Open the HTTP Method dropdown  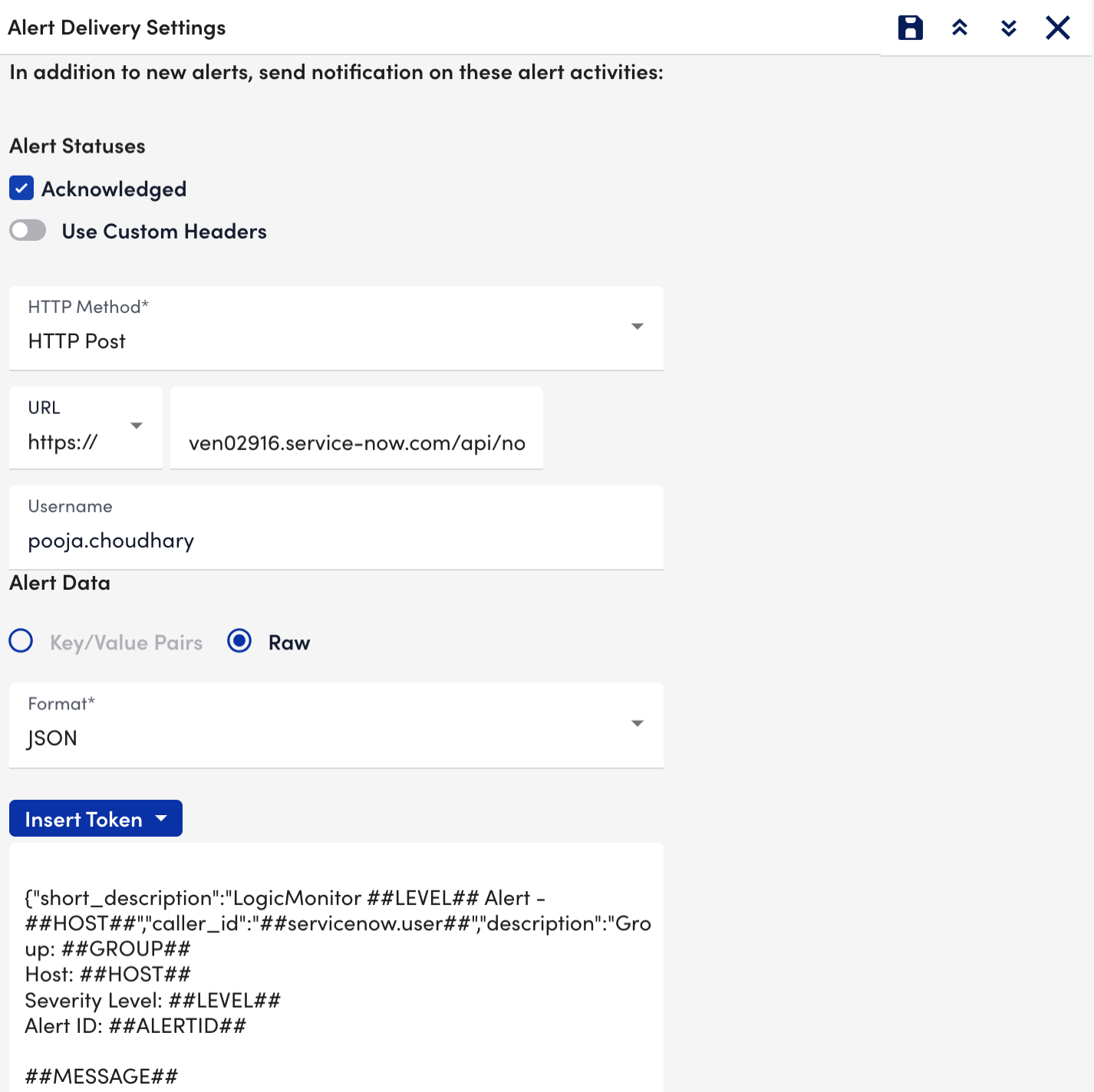coord(637,327)
